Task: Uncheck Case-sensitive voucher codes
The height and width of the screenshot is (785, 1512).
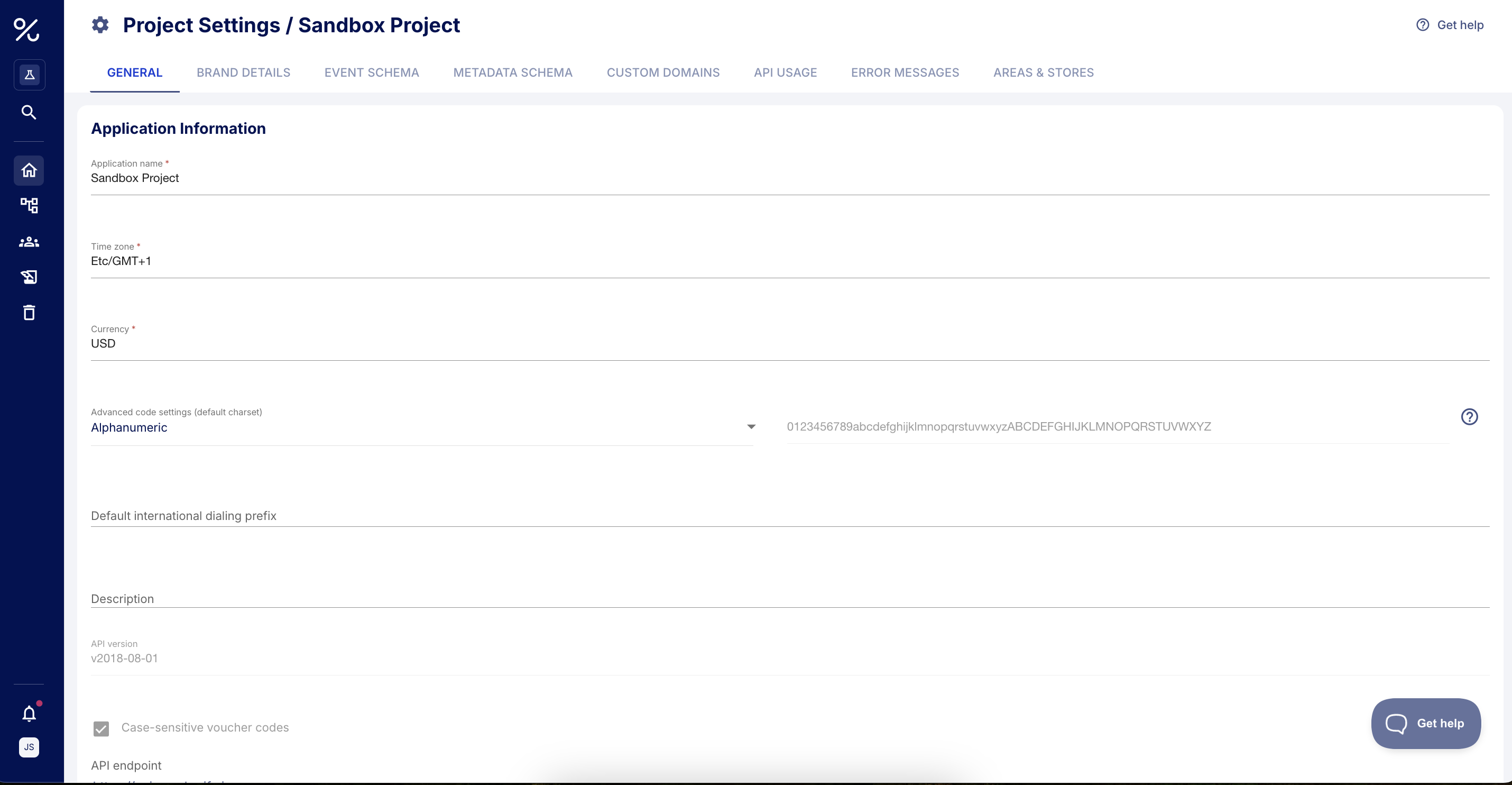Action: tap(101, 728)
